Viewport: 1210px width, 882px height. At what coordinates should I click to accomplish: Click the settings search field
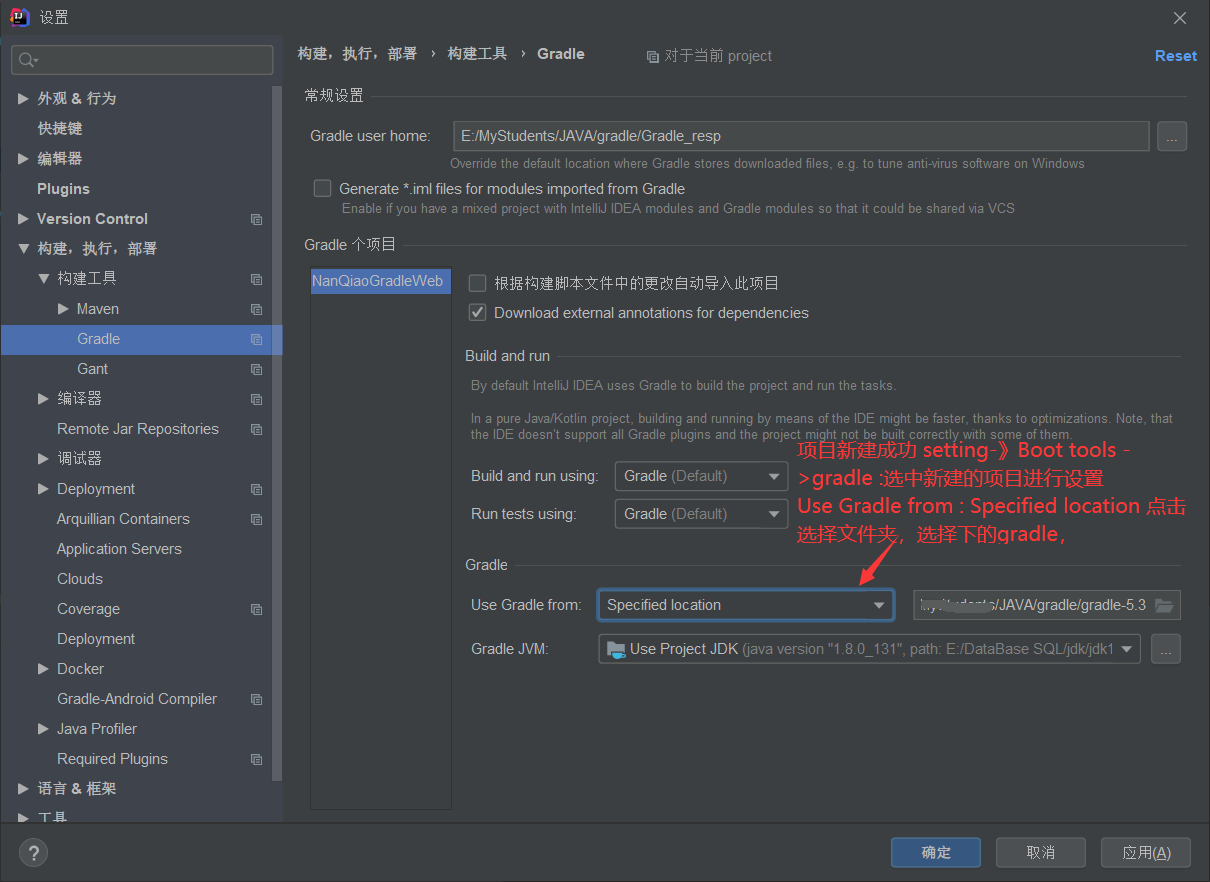tap(142, 60)
